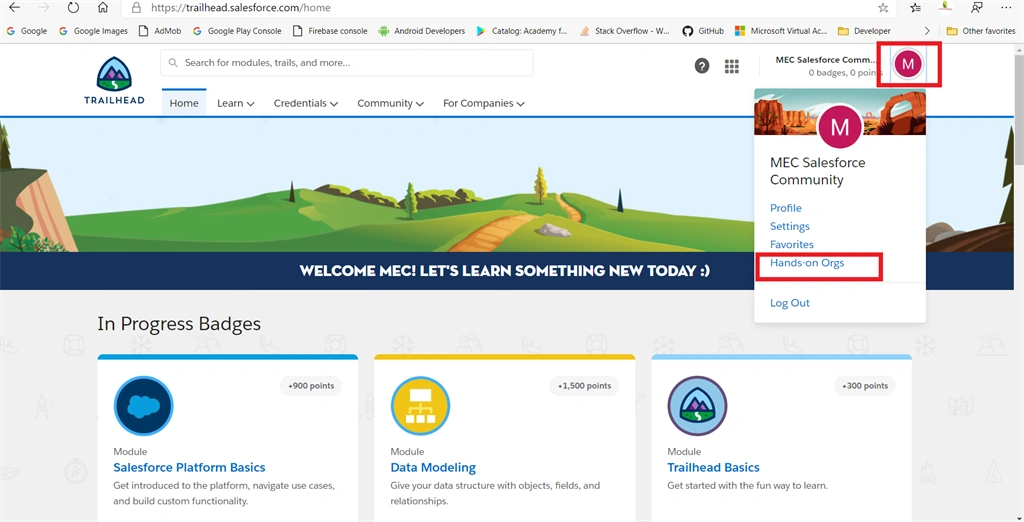Click the browser refresh icon
The image size is (1024, 522).
coord(73,8)
